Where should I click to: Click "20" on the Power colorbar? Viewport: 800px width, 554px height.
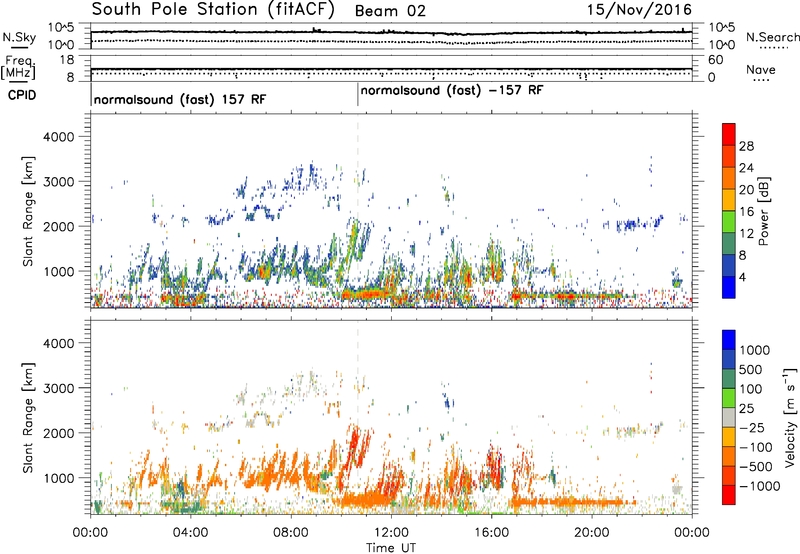pos(746,190)
